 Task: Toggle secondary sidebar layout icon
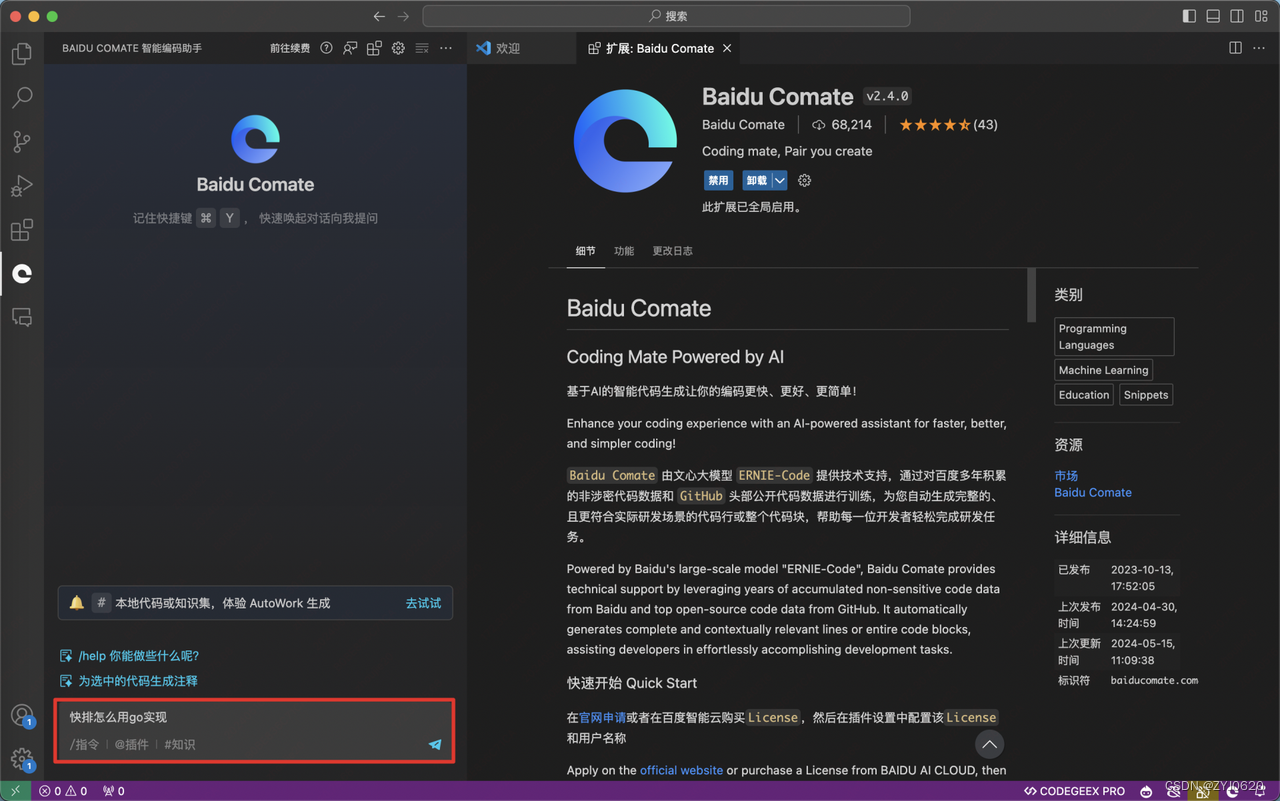click(1237, 16)
